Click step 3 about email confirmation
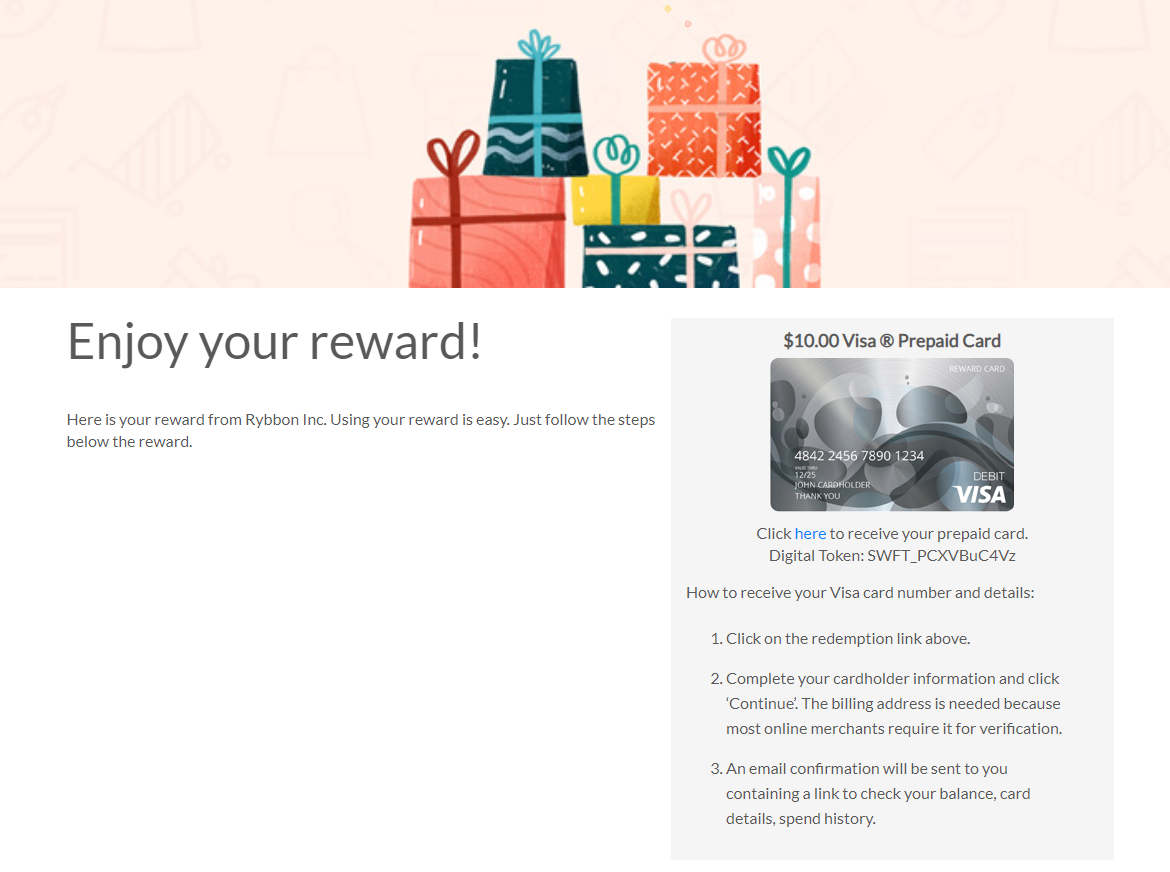This screenshot has height=872, width=1170. click(x=870, y=794)
